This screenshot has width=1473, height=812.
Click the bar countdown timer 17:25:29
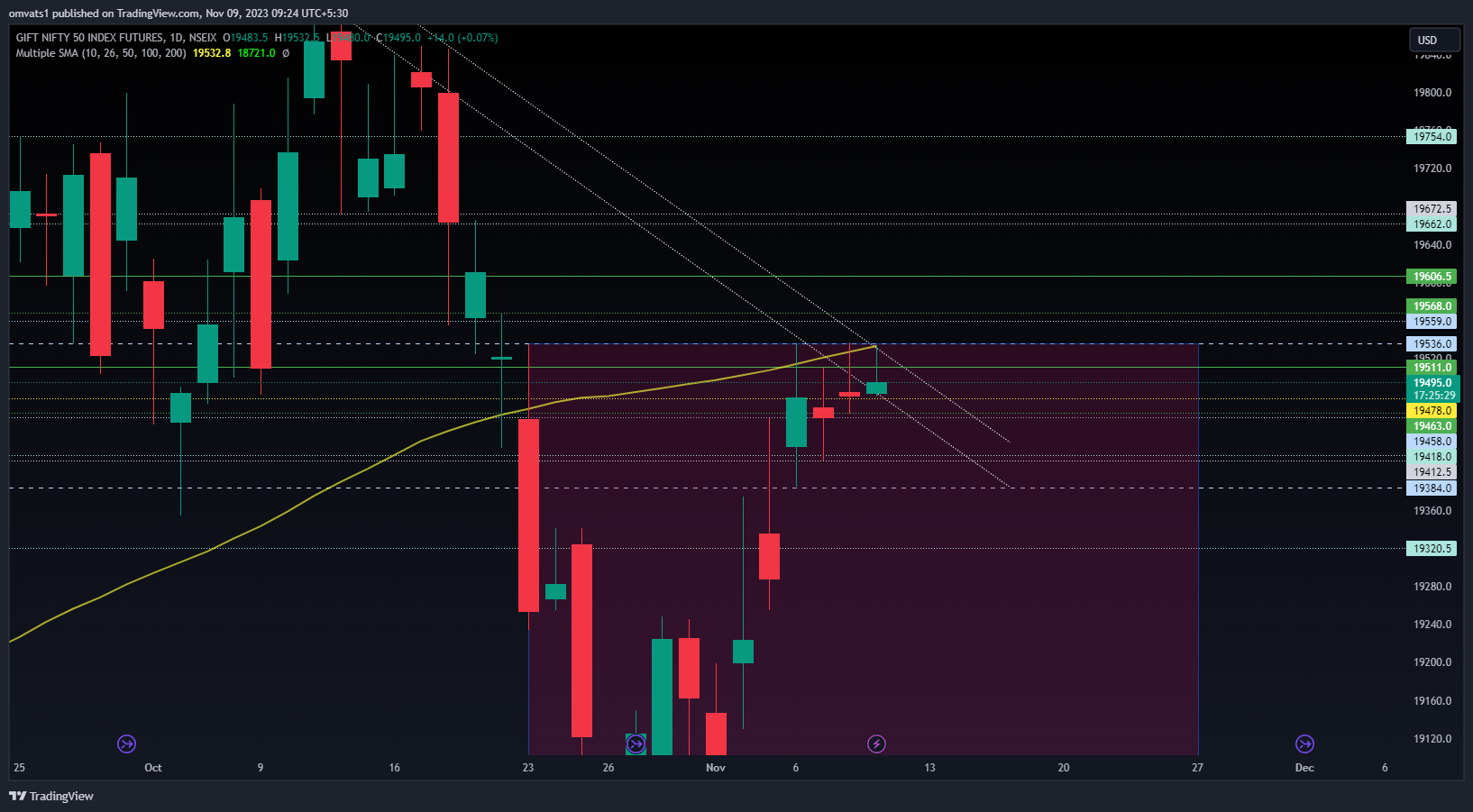[1432, 396]
